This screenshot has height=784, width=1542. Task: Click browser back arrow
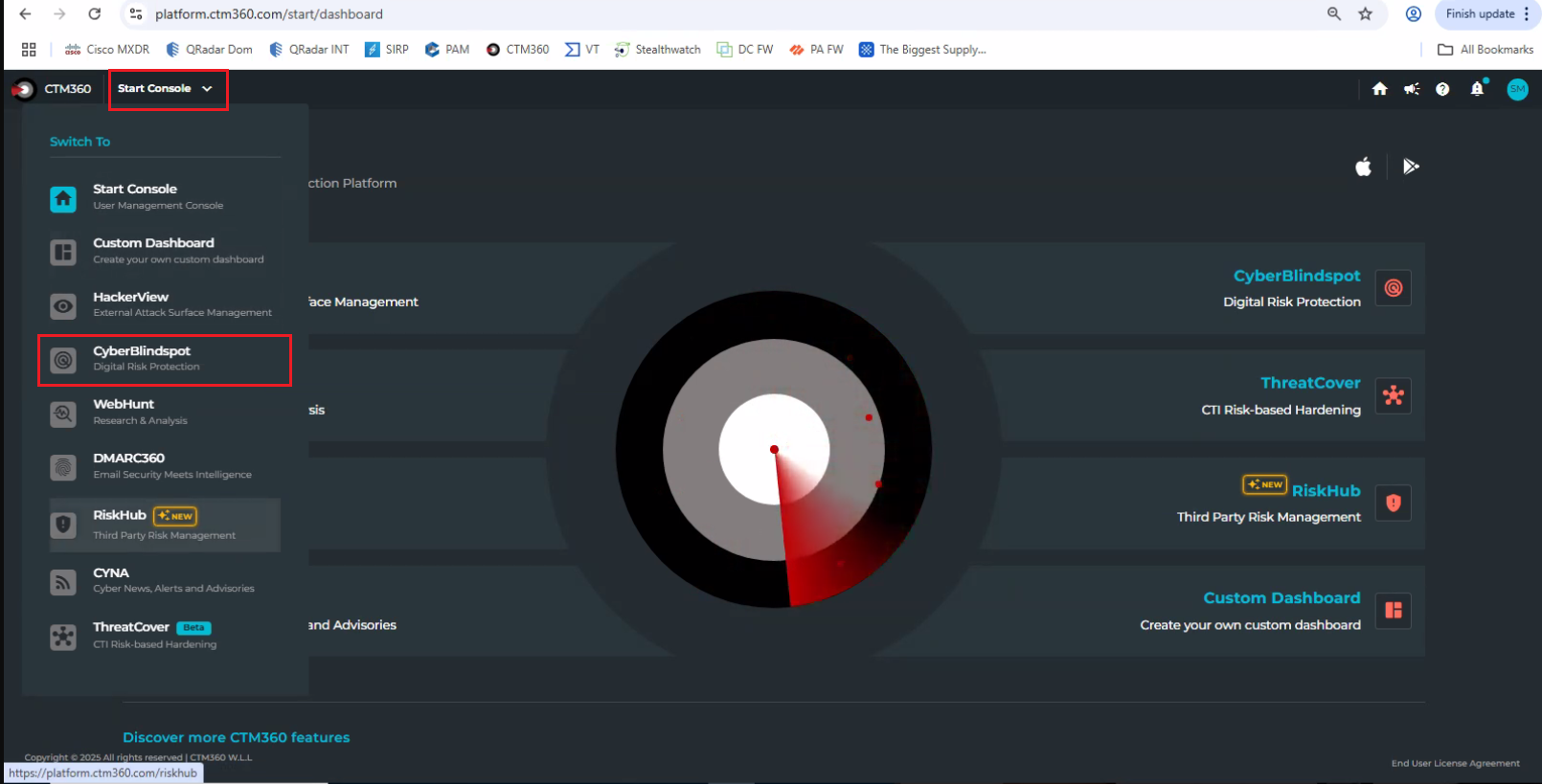(26, 13)
